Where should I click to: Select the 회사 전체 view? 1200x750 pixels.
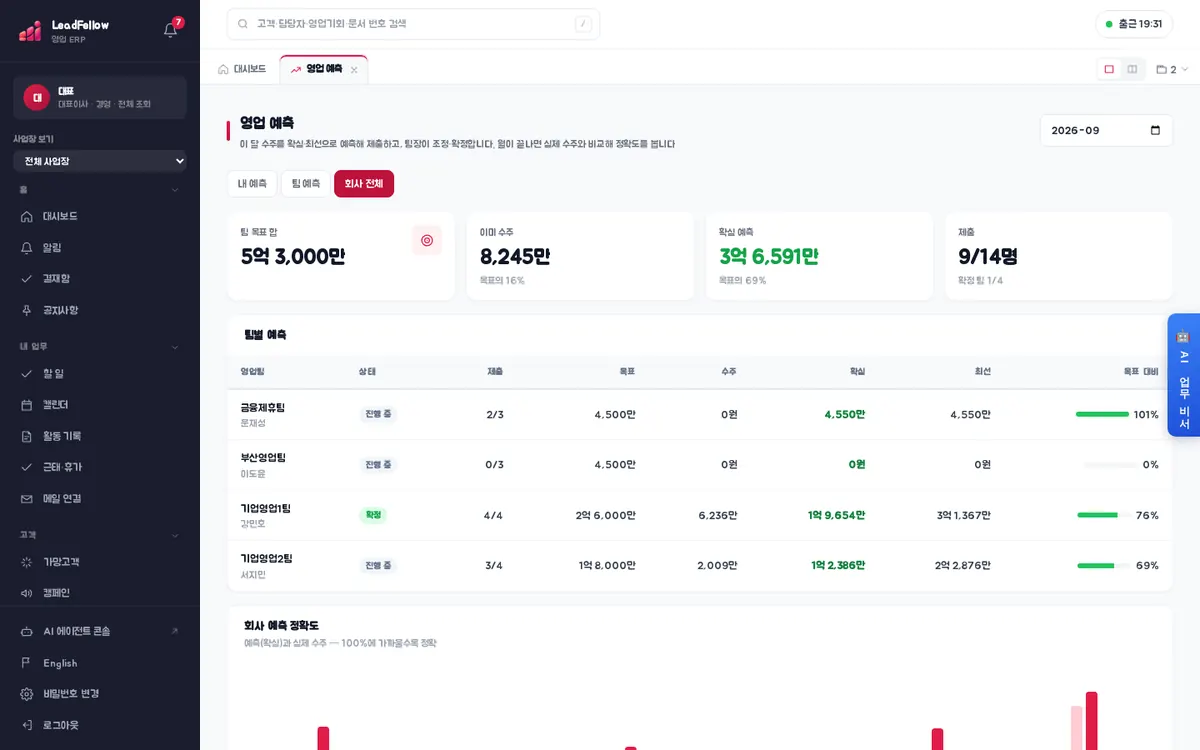(x=364, y=184)
